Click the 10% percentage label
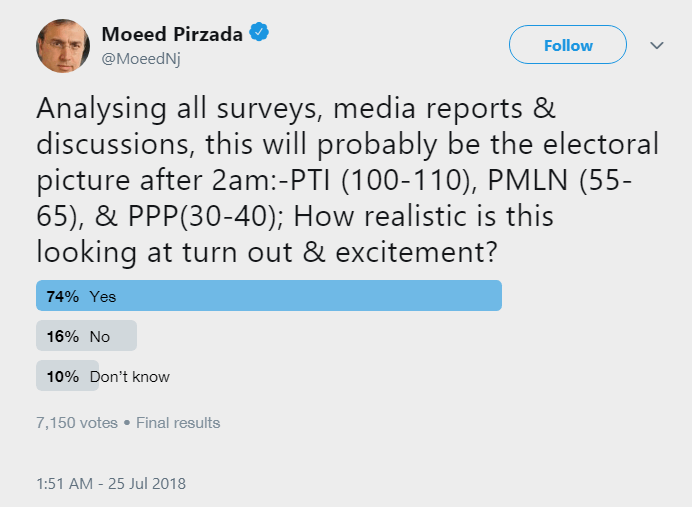The height and width of the screenshot is (507, 692). (x=61, y=377)
